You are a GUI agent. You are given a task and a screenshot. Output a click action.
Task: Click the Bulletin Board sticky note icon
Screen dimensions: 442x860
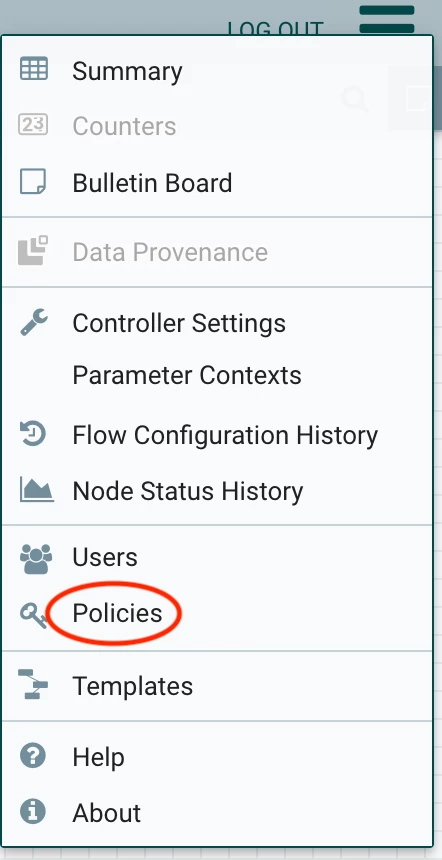click(33, 182)
